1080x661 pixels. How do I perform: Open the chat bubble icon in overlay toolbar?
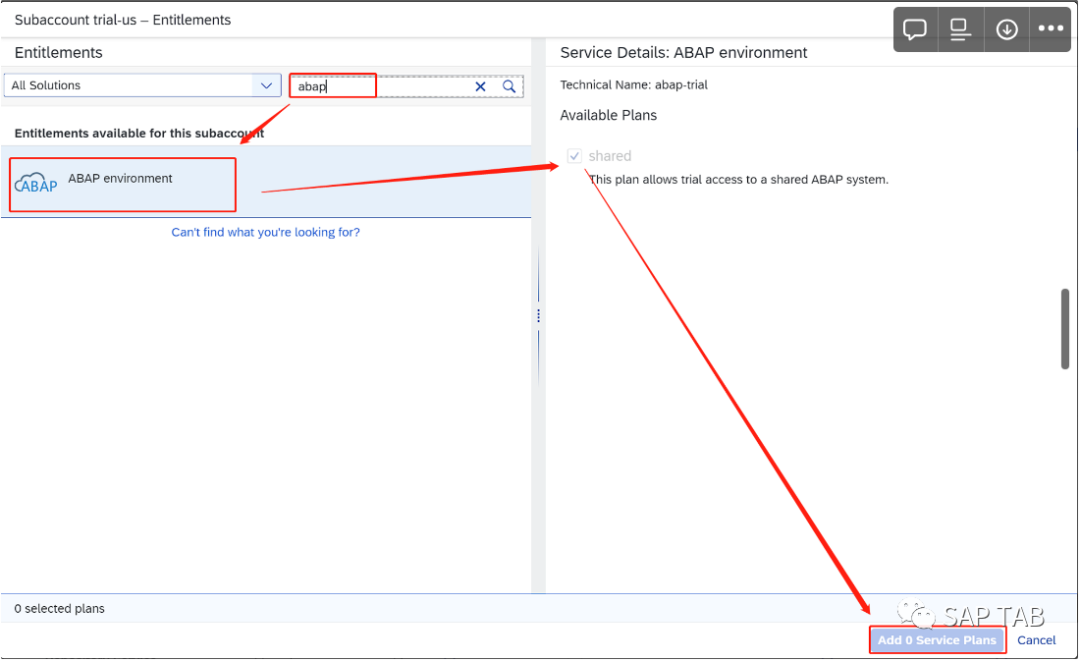tap(915, 30)
